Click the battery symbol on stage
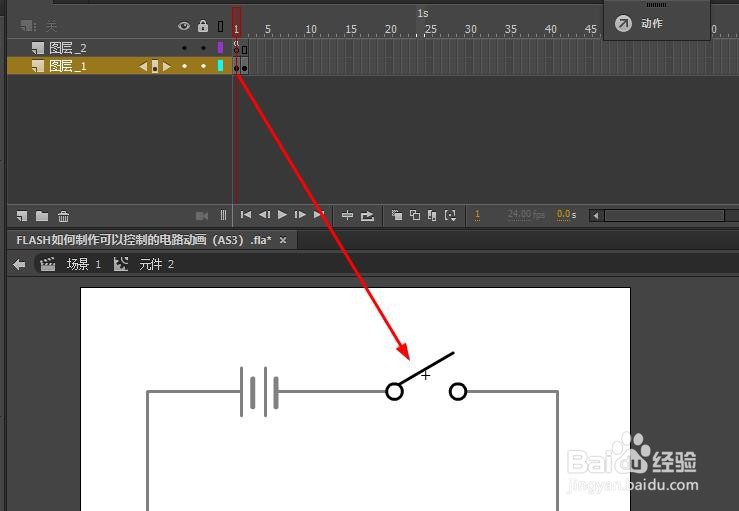The image size is (739, 511). (x=259, y=392)
